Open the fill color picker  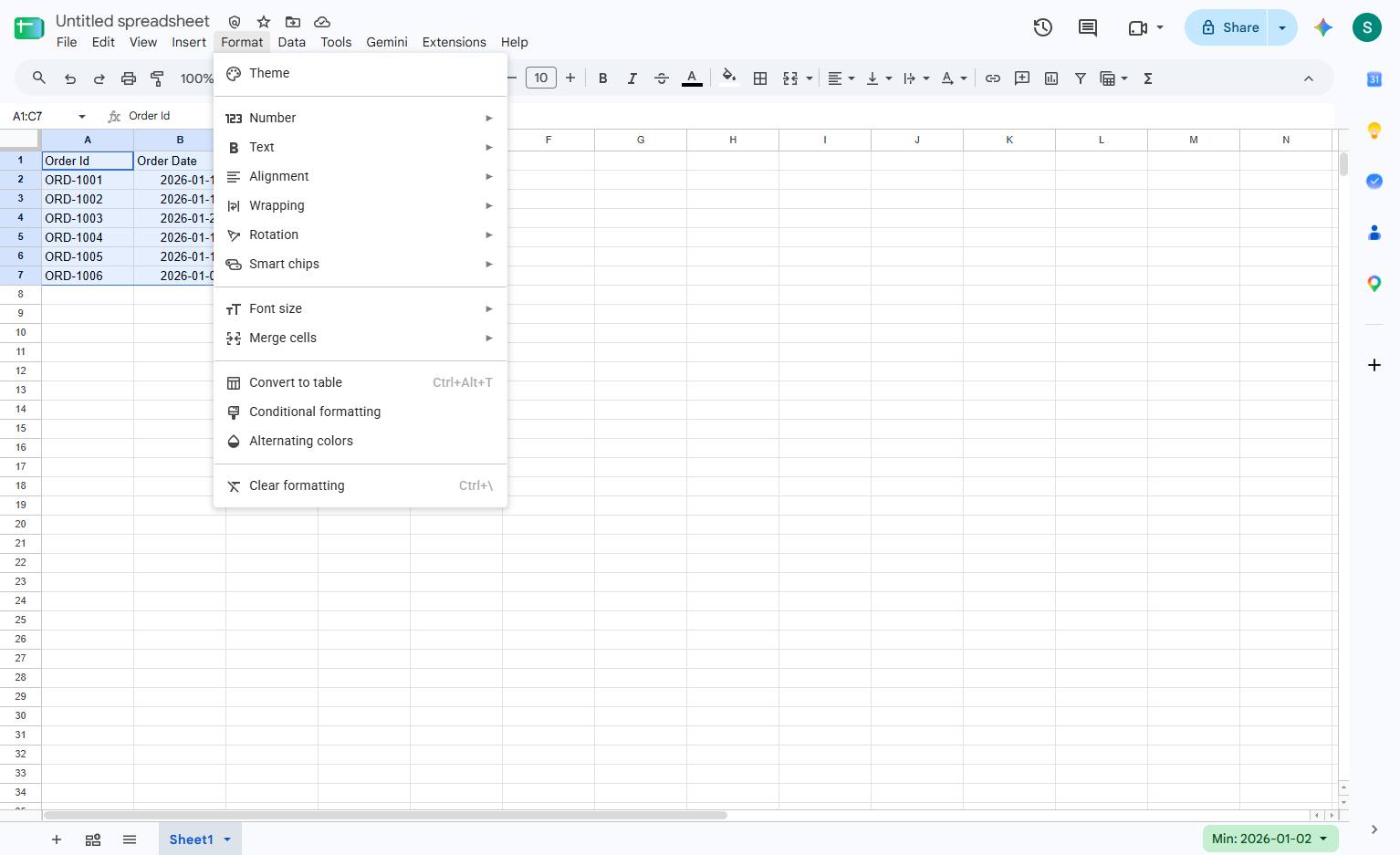[728, 78]
